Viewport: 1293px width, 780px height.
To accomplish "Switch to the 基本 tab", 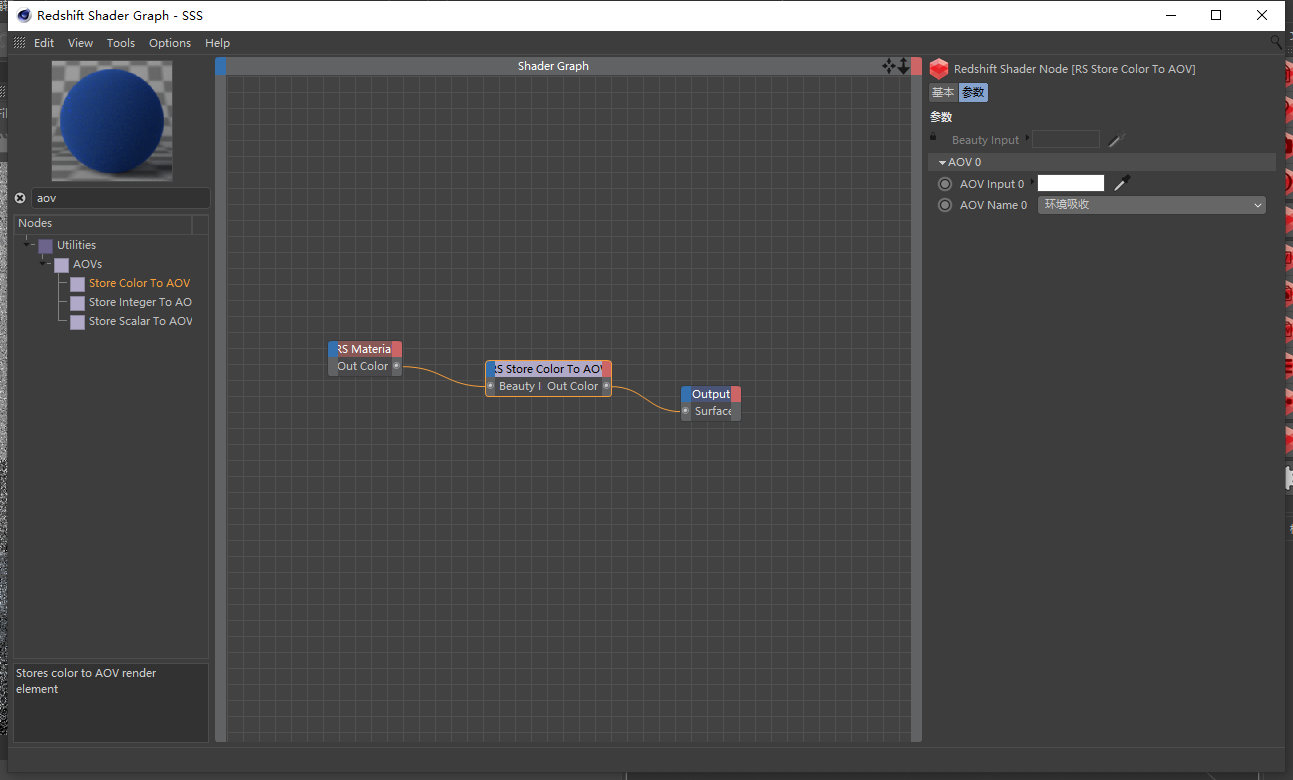I will coord(943,92).
